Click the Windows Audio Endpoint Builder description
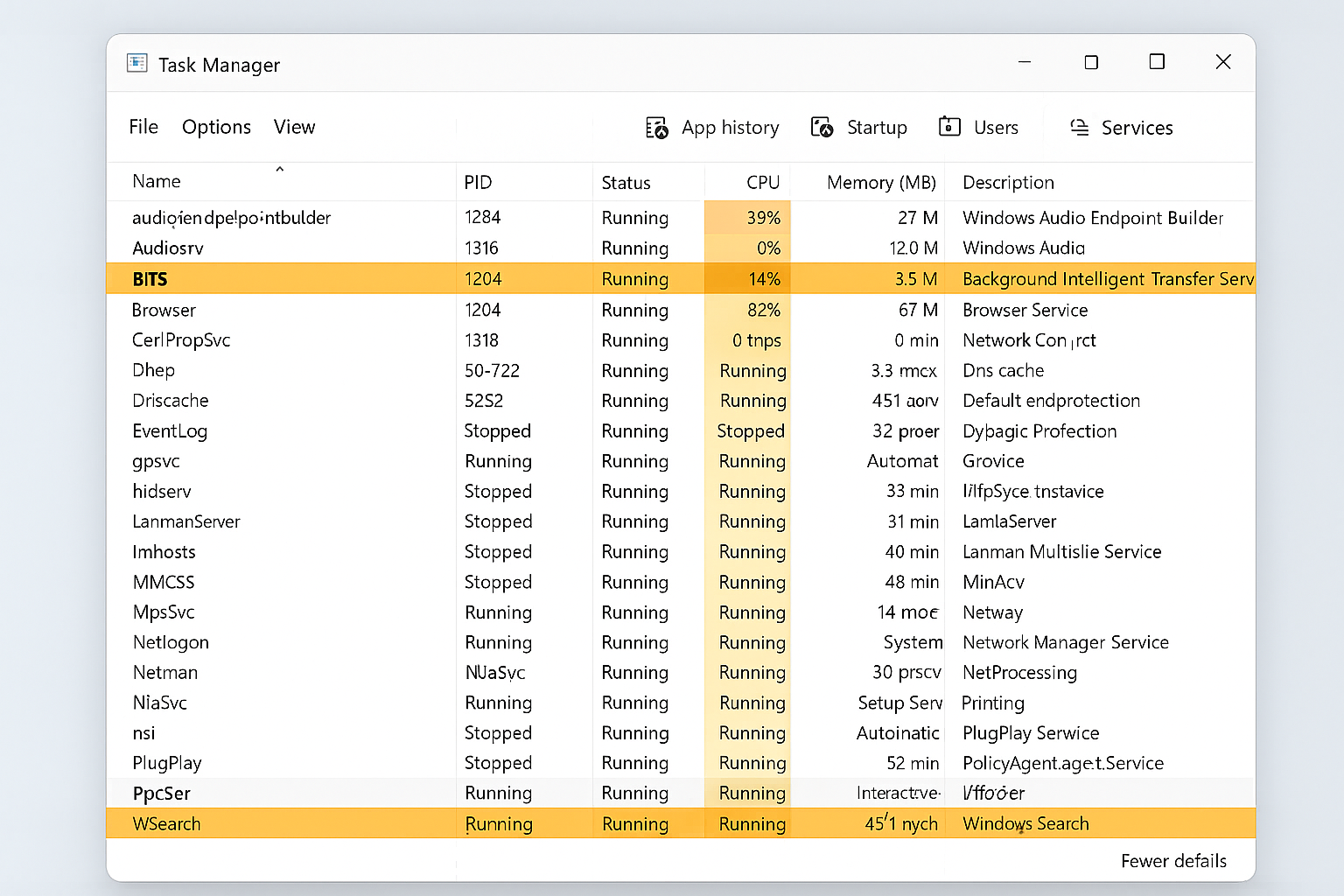The height and width of the screenshot is (896, 1344). 1093,218
